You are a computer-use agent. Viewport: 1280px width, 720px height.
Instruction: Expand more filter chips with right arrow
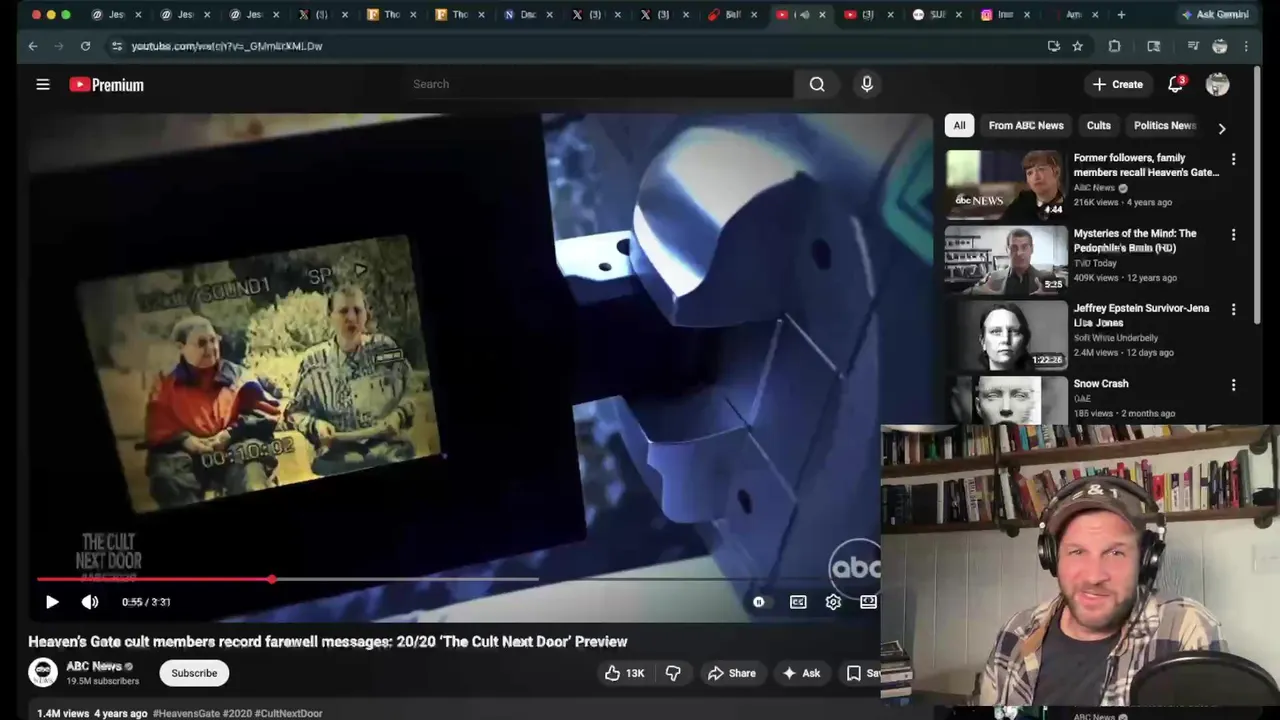(1221, 128)
